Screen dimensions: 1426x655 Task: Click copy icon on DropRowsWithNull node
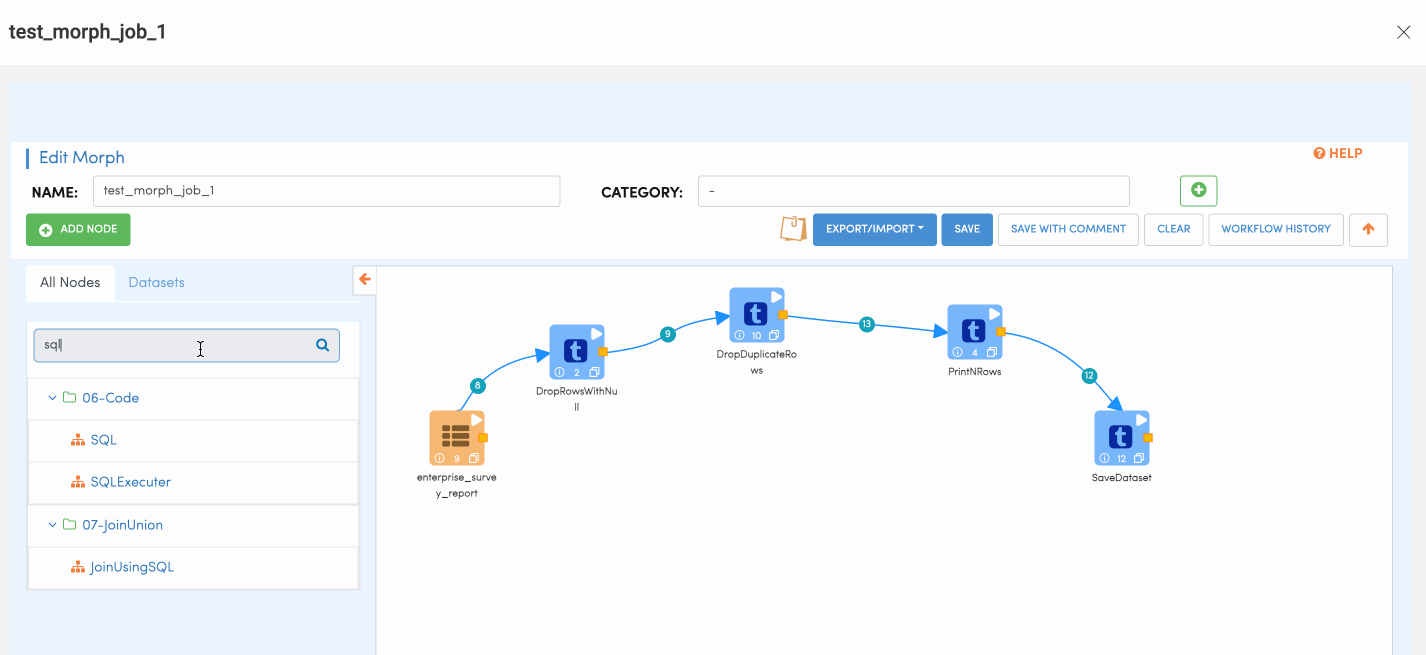click(x=594, y=372)
